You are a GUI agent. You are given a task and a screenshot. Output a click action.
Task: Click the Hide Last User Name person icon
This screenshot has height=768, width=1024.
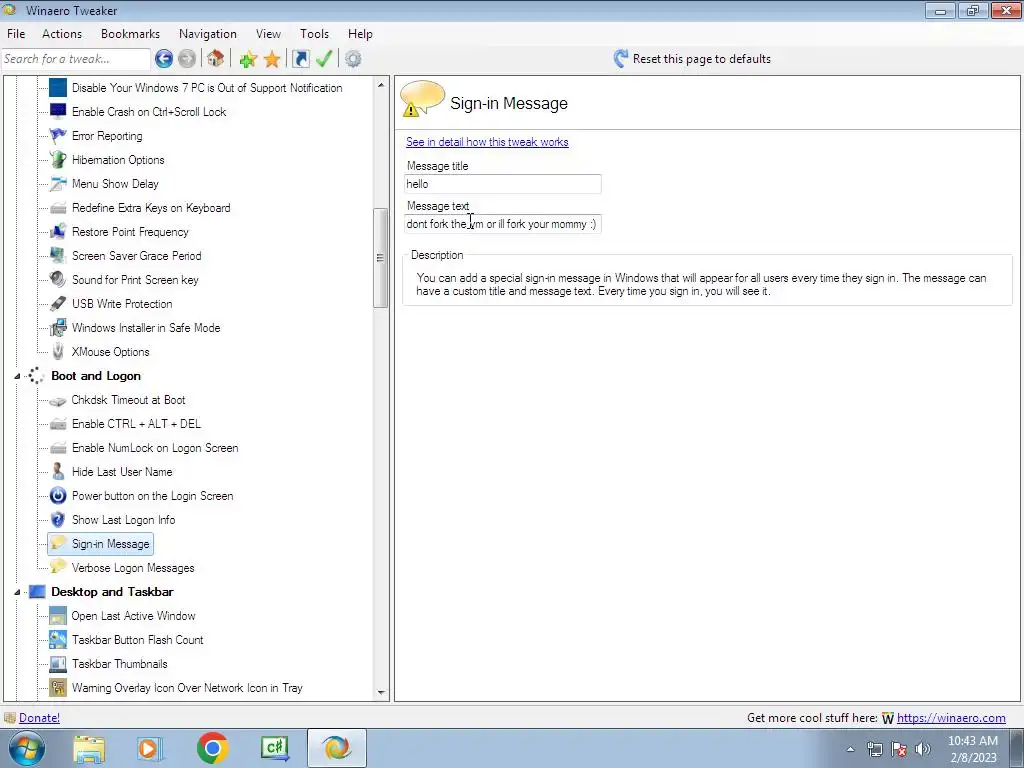click(58, 472)
